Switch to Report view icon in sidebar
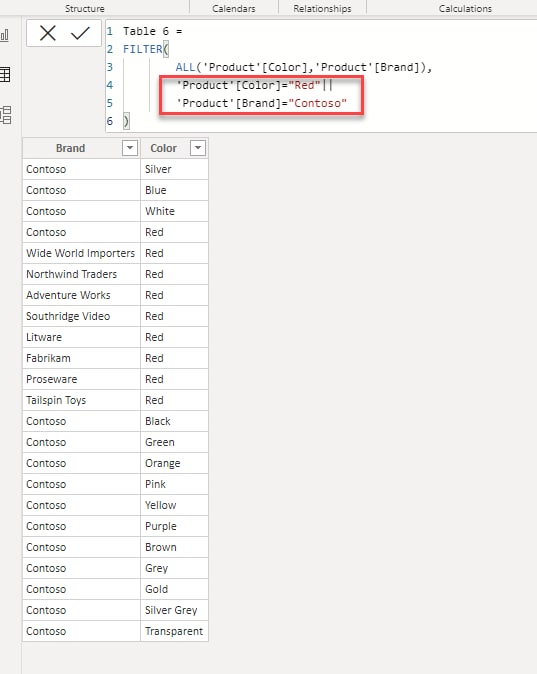This screenshot has width=537, height=674. point(5,35)
